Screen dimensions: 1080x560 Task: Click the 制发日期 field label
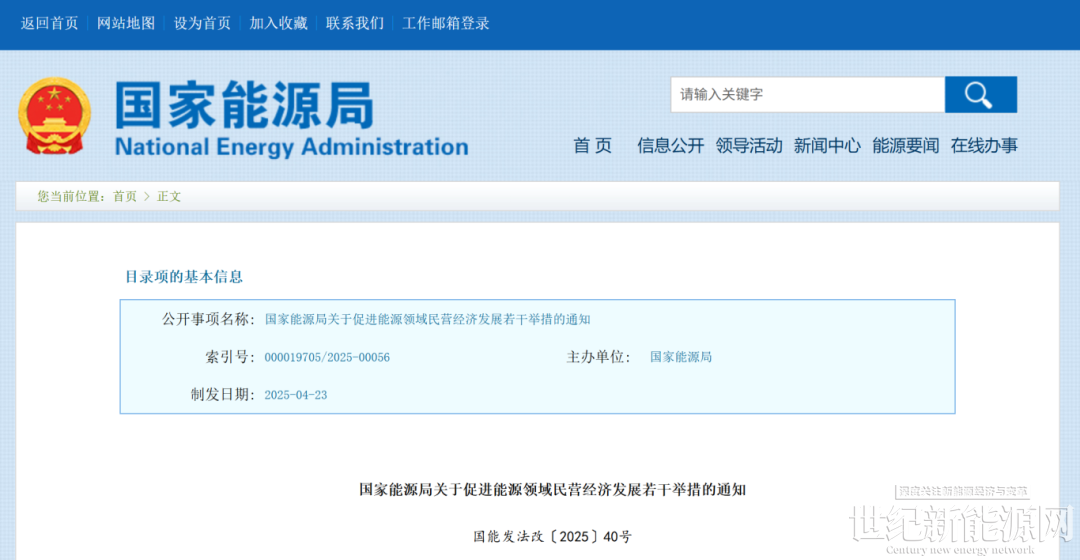222,395
